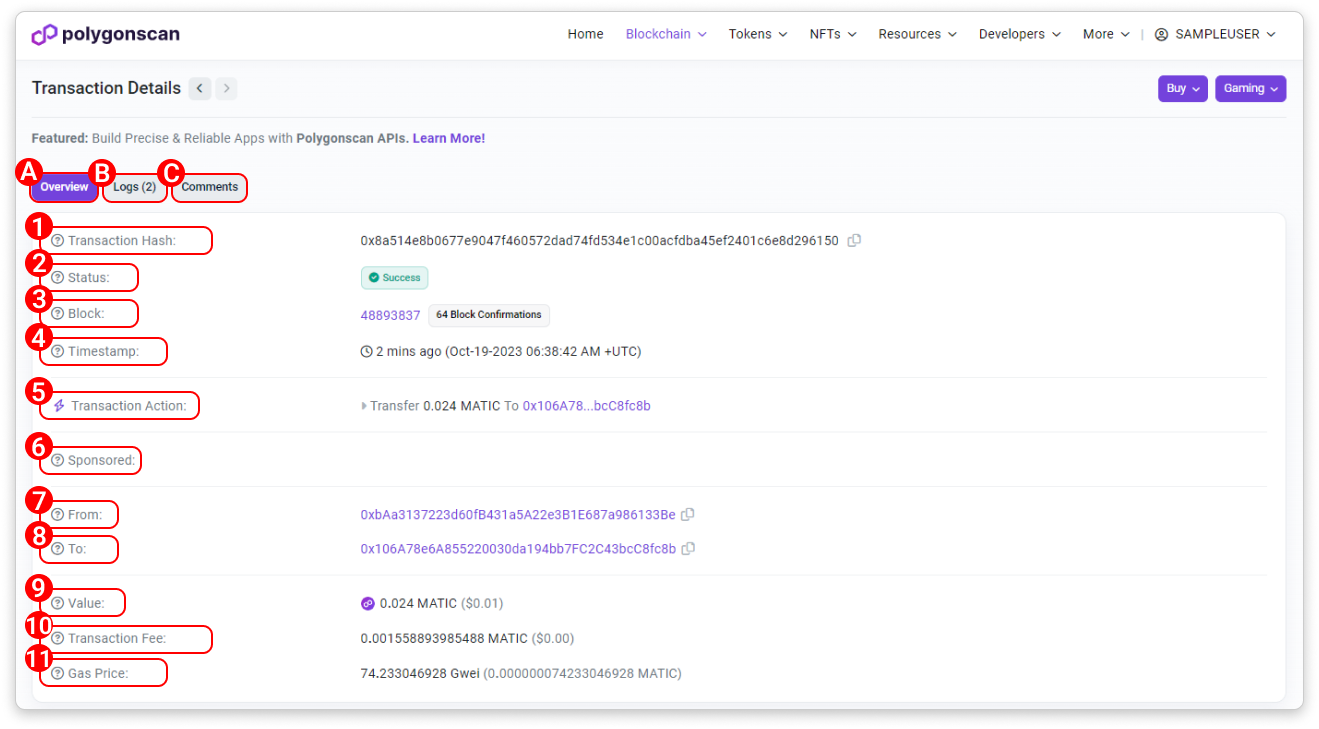Viewport: 1319px width, 729px height.
Task: Click help icon beside To label
Action: (x=57, y=549)
